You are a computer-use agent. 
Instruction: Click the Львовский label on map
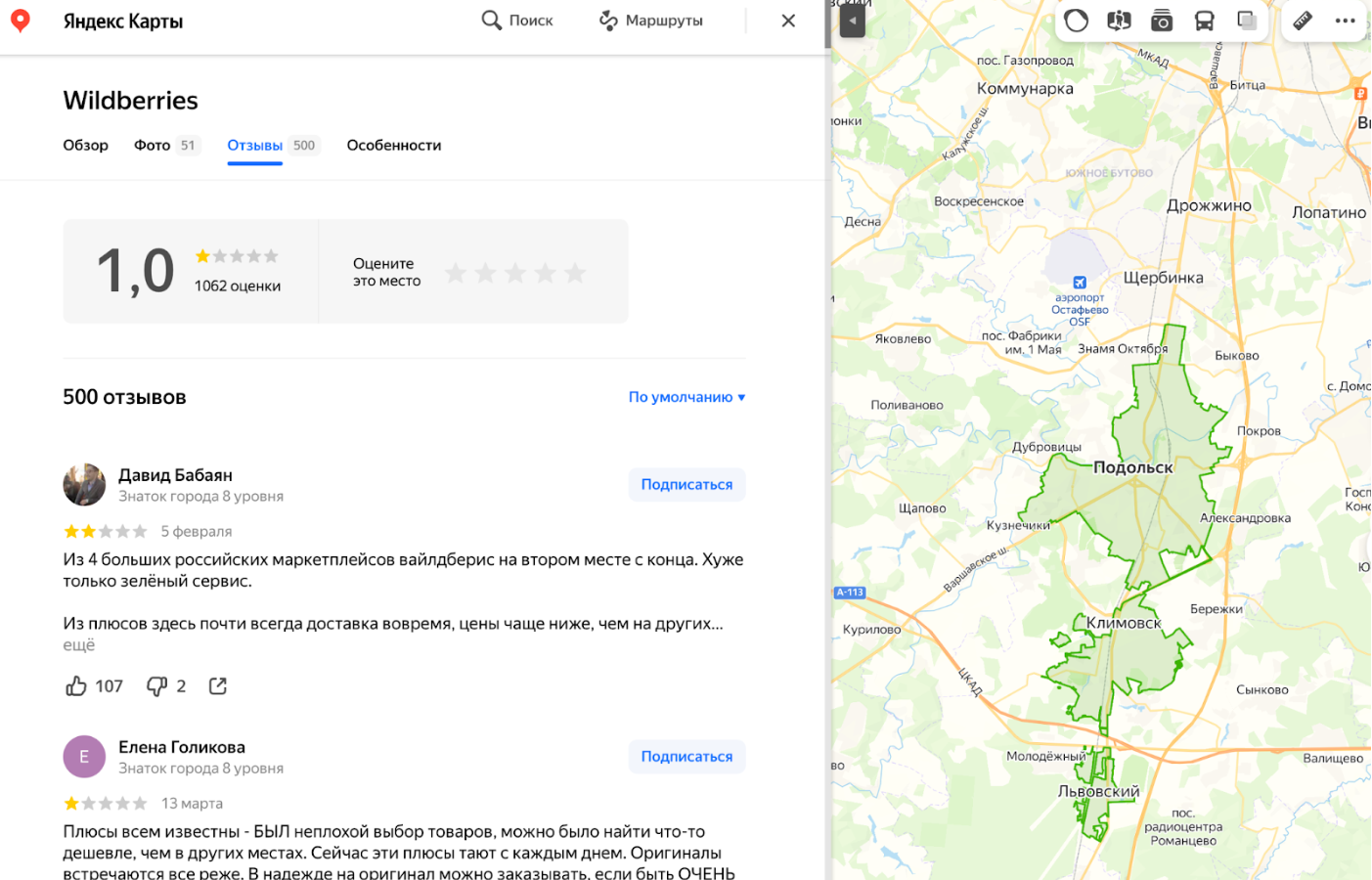pyautogui.click(x=1098, y=792)
